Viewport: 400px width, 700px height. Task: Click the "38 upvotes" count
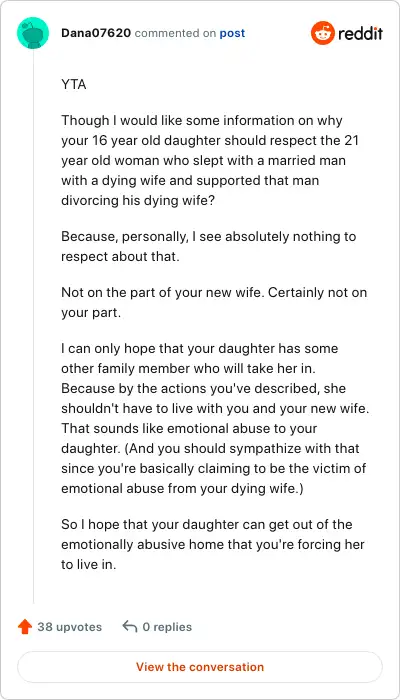coord(70,627)
